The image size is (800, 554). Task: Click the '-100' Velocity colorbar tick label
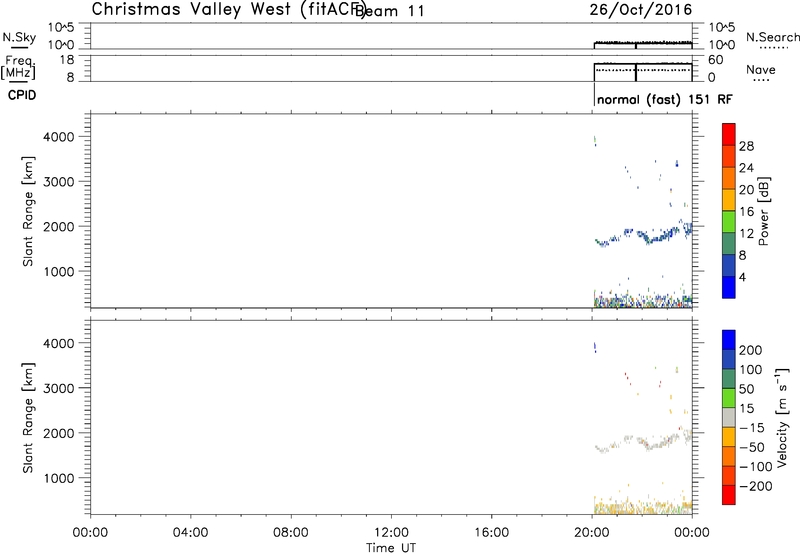pyautogui.click(x=756, y=467)
